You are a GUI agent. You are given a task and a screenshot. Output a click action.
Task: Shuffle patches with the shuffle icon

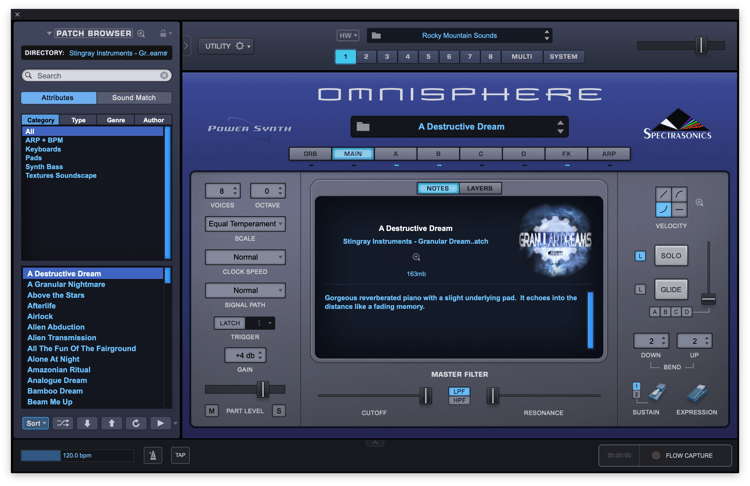63,423
